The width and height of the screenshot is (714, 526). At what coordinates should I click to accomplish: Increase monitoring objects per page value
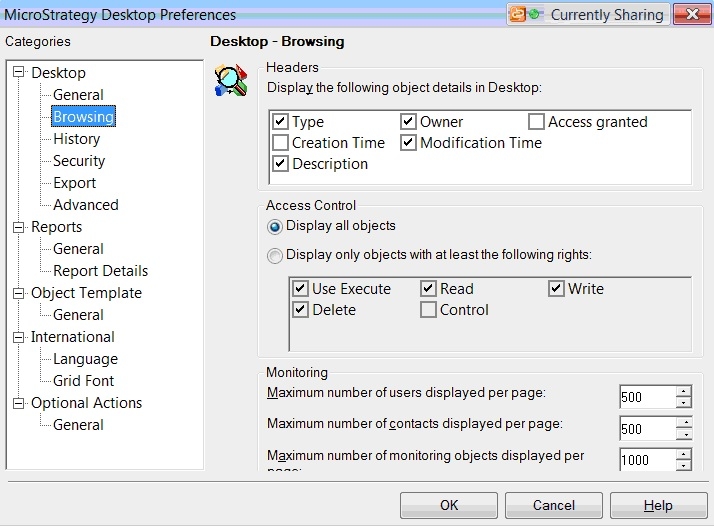[683, 455]
